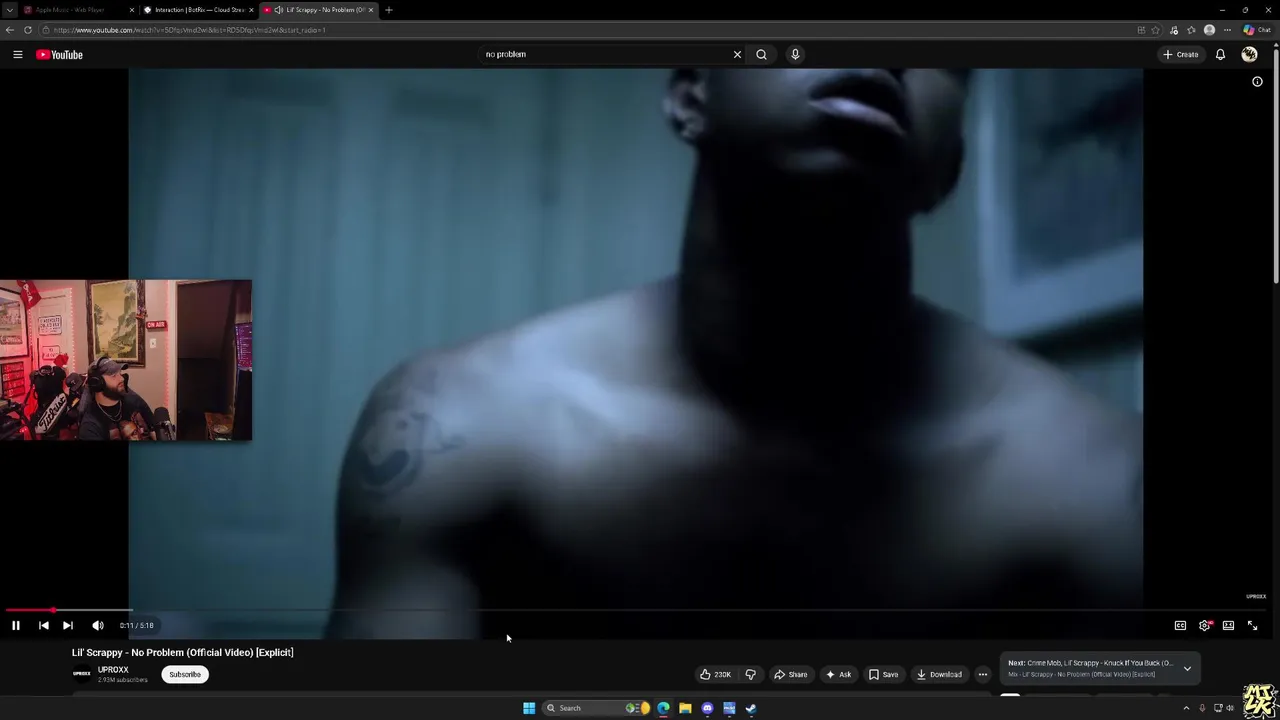
Task: Open the favorites list icon
Action: click(x=1191, y=30)
